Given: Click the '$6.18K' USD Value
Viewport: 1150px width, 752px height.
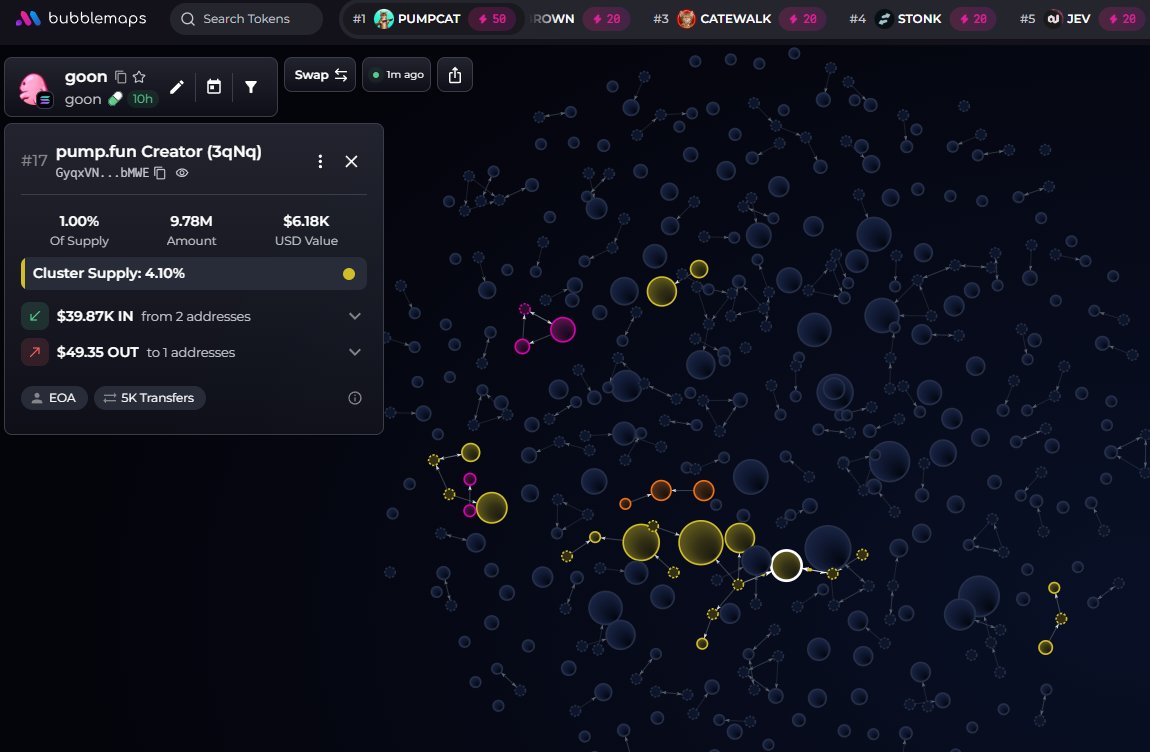Looking at the screenshot, I should (x=307, y=221).
